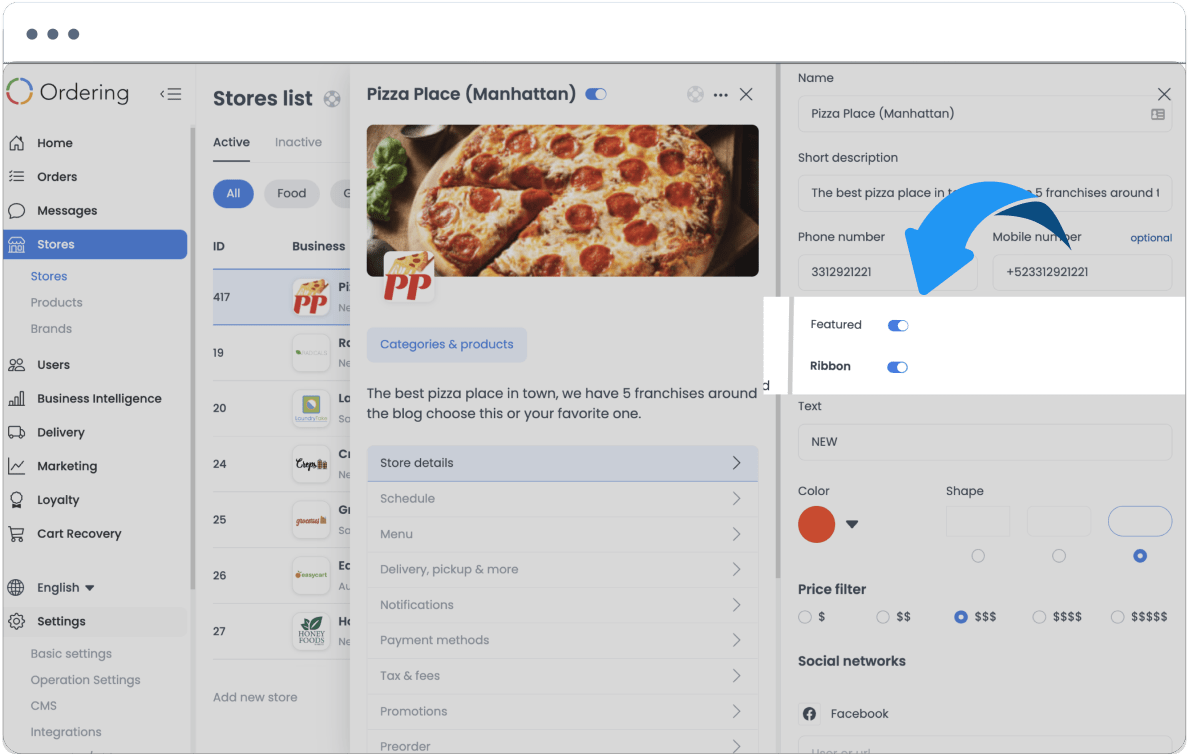
Task: Click help icon in Pizza Place header
Action: (695, 94)
